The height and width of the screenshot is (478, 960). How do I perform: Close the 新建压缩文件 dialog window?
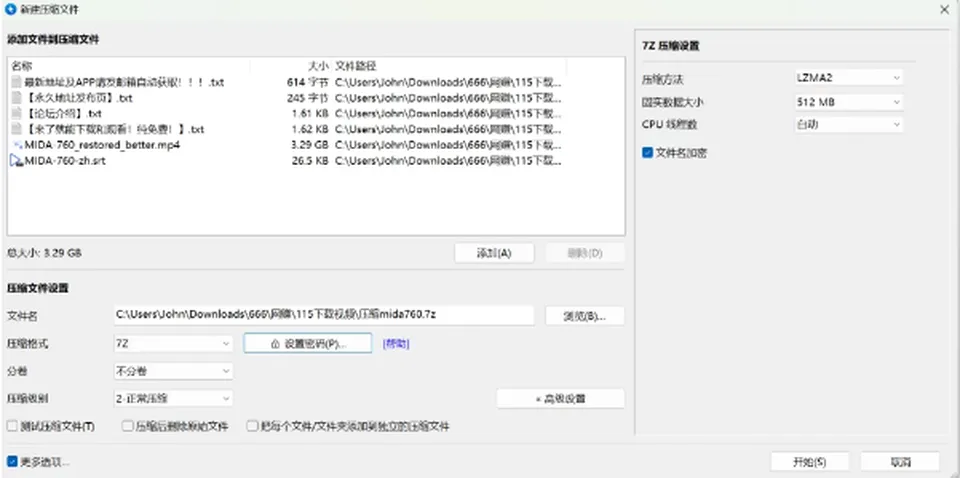point(945,9)
